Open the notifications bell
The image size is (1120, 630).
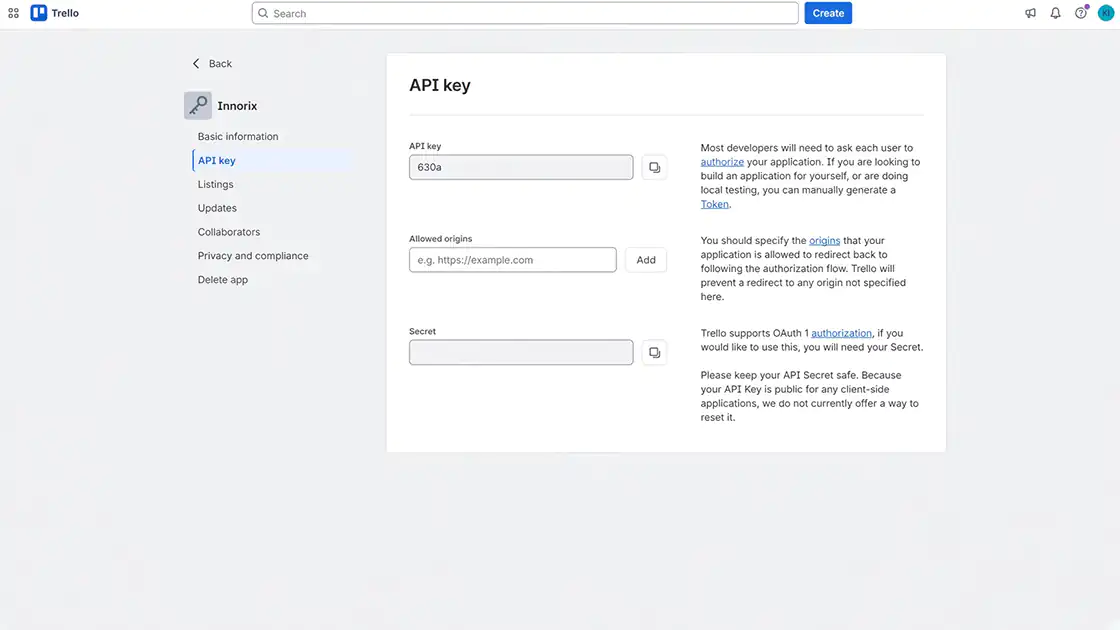1055,13
